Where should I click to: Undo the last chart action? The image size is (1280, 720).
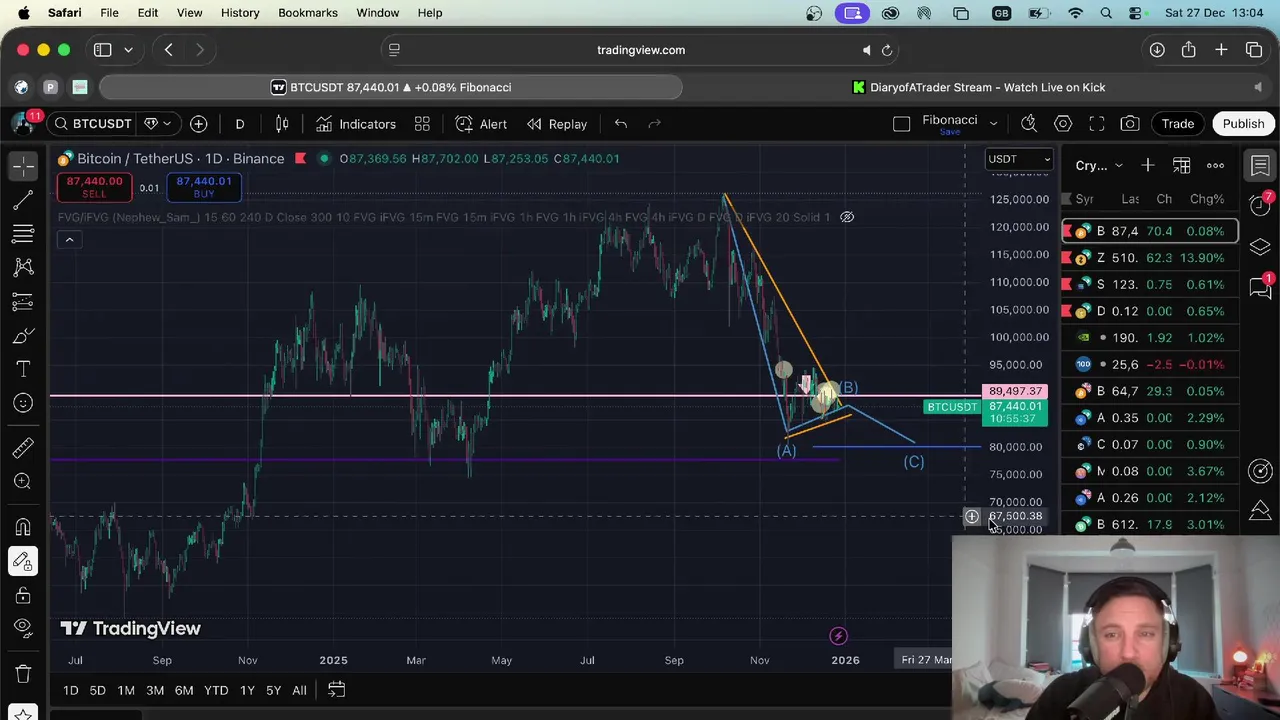[x=621, y=124]
